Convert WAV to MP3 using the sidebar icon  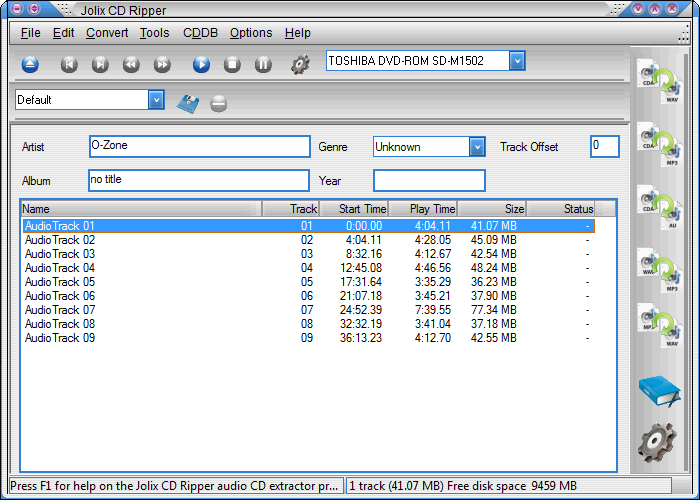point(659,270)
